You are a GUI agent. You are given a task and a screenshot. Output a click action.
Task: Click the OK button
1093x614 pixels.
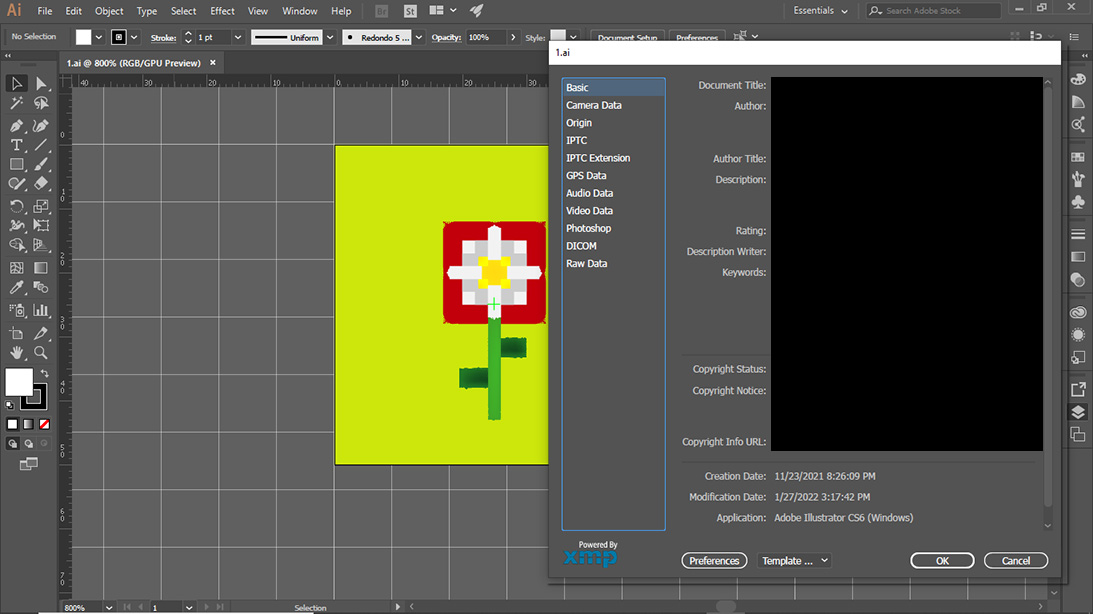click(941, 561)
